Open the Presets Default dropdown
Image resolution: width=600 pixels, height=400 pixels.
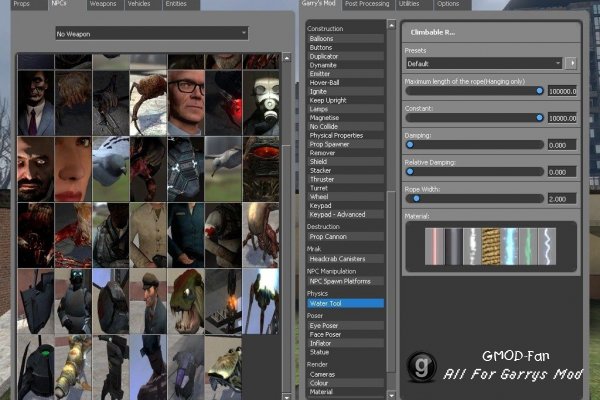[484, 64]
